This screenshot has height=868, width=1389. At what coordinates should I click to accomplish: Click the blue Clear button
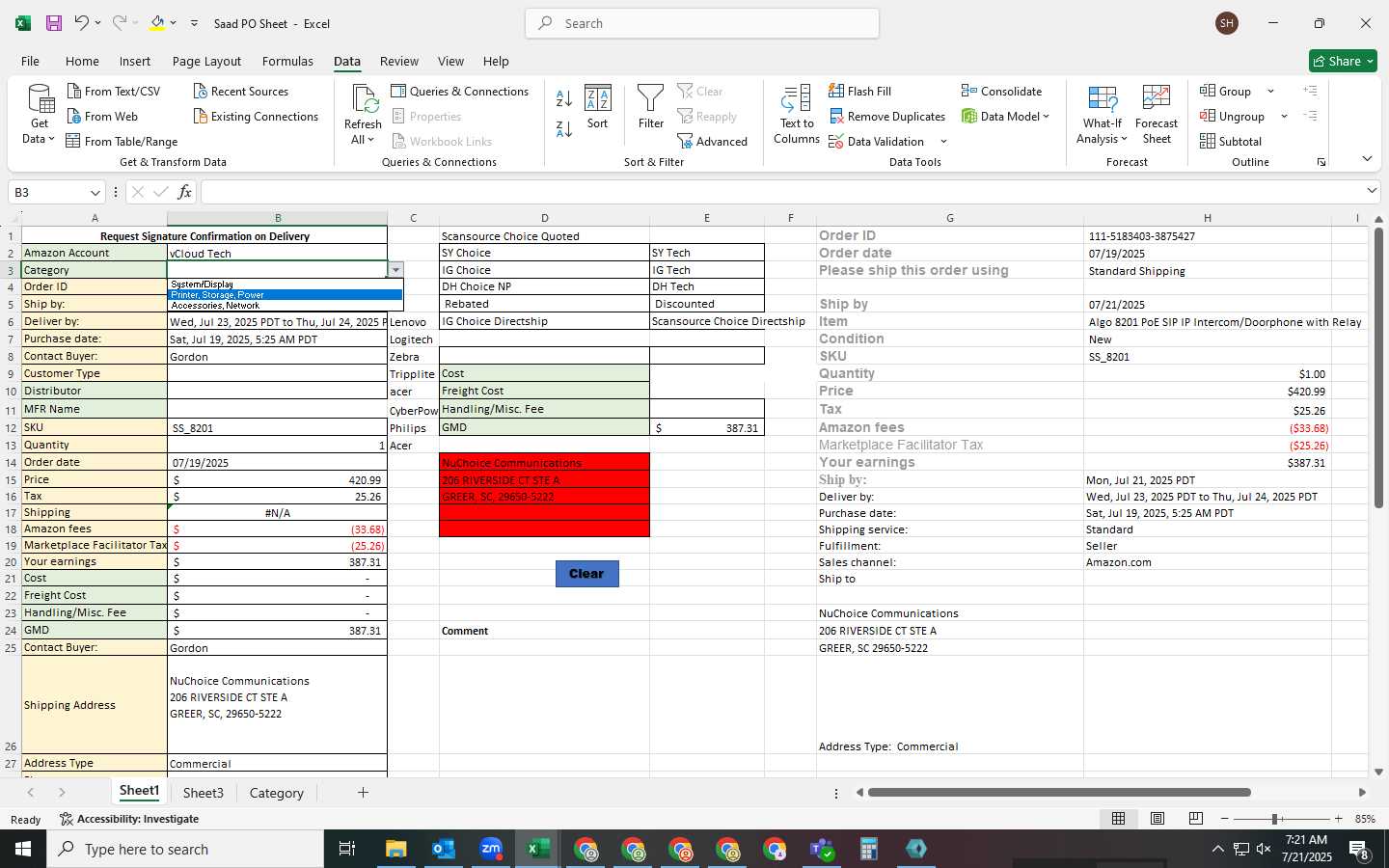pyautogui.click(x=586, y=573)
